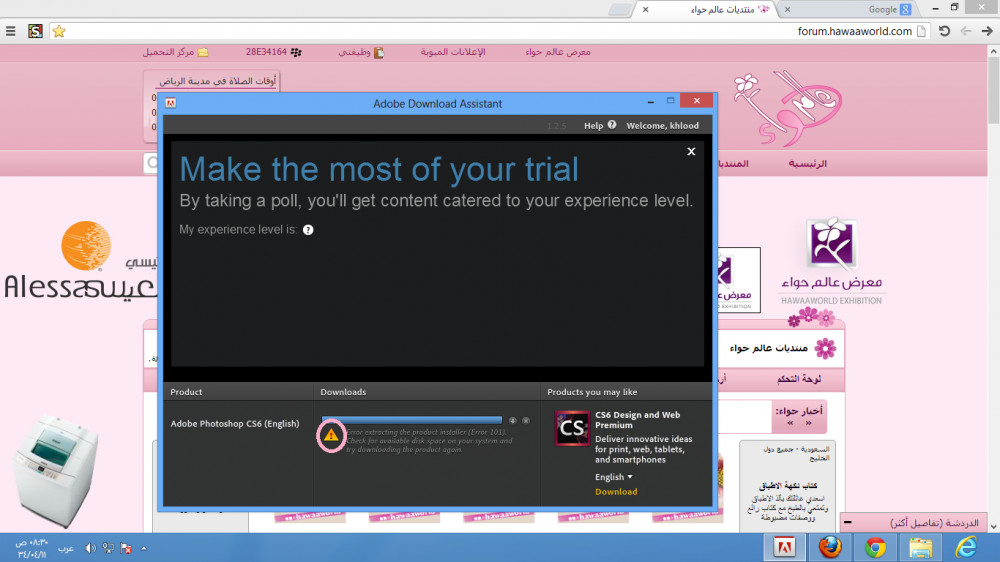This screenshot has height=562, width=1000.
Task: Collapse the Arabic chat bar at bottom
Action: coord(848,523)
